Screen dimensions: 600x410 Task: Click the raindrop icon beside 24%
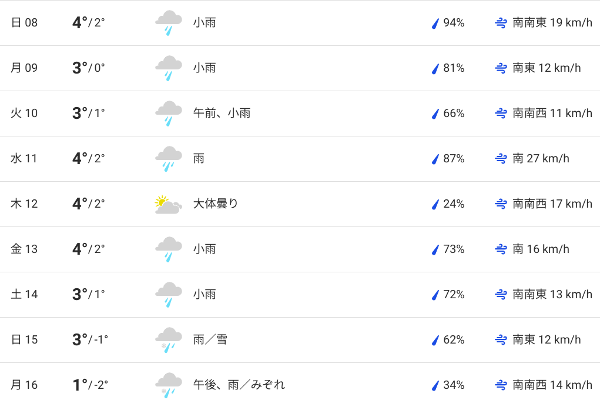(x=435, y=204)
